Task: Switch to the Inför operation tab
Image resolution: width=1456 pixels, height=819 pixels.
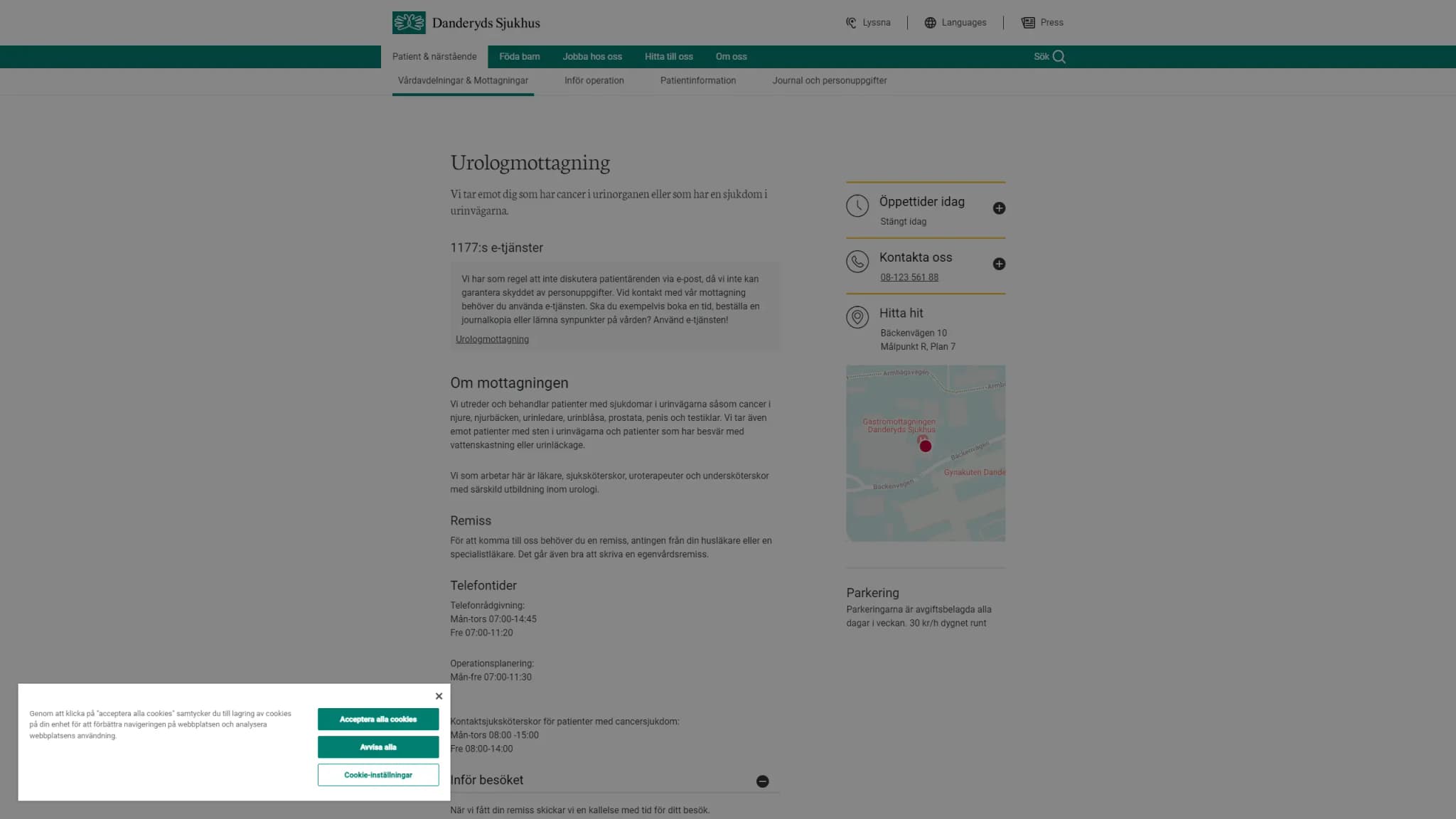Action: [594, 81]
